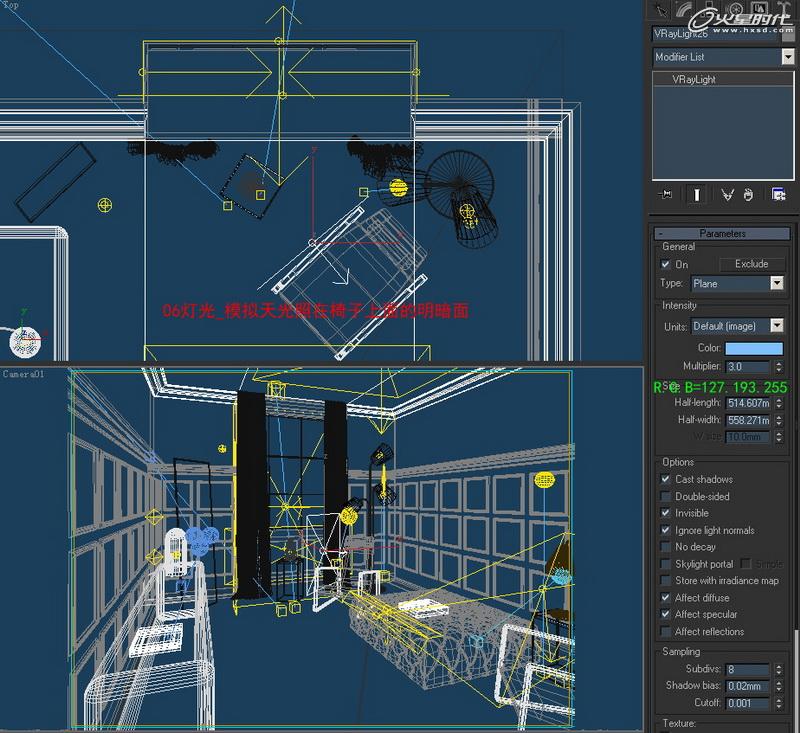Click the Exclude button
The image size is (800, 733).
click(x=752, y=264)
